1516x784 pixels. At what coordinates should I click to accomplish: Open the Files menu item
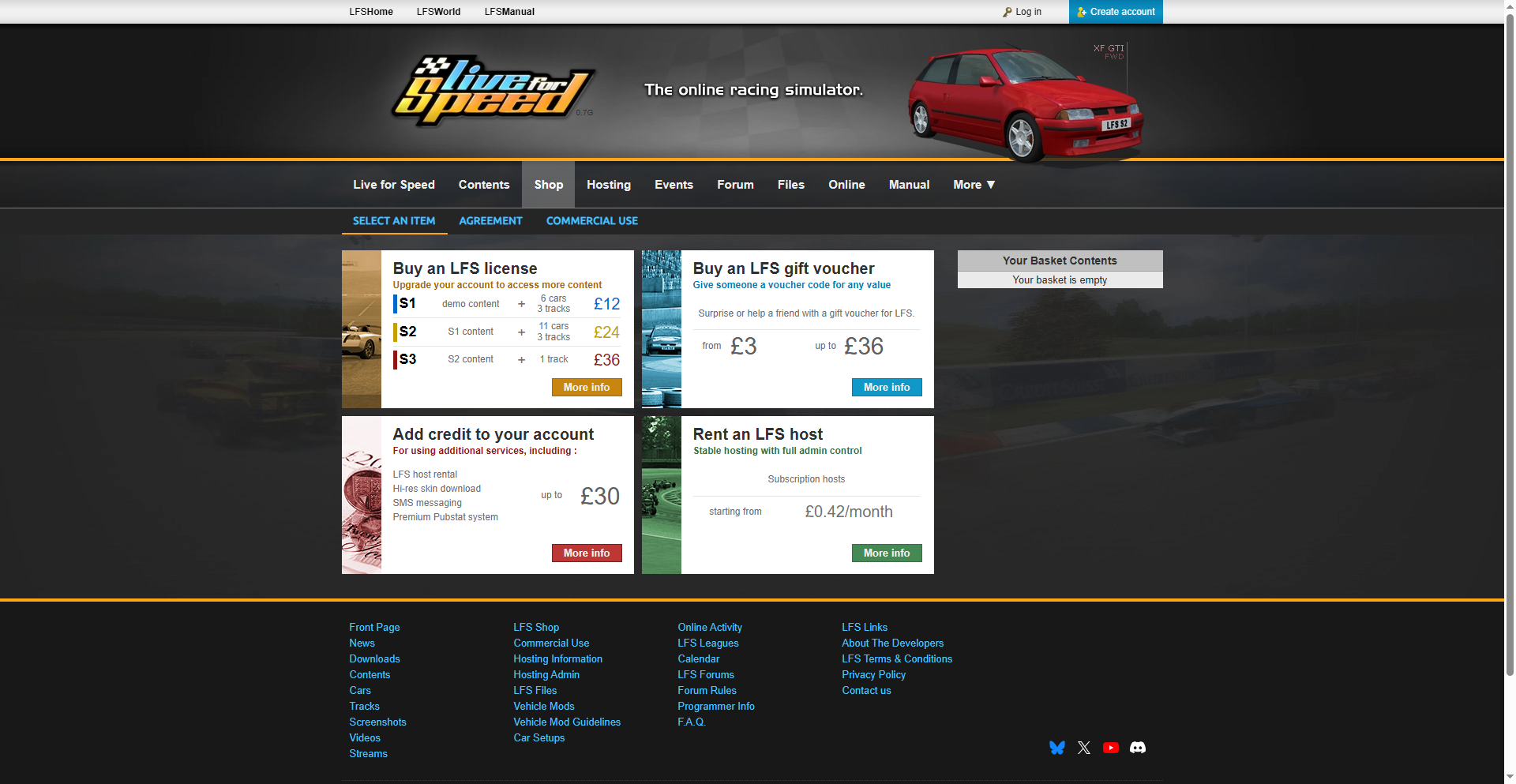pos(791,185)
